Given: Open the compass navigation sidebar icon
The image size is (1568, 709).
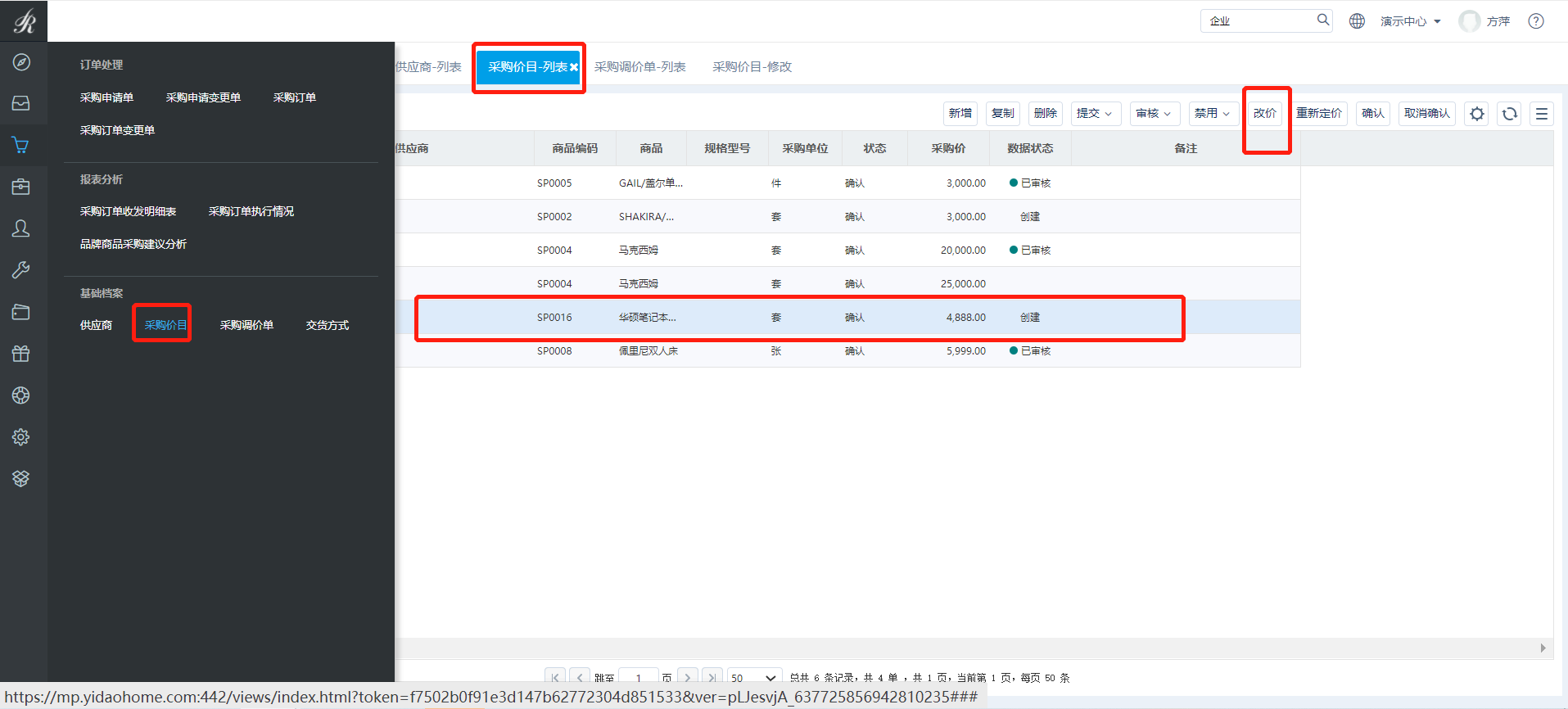Looking at the screenshot, I should [21, 62].
